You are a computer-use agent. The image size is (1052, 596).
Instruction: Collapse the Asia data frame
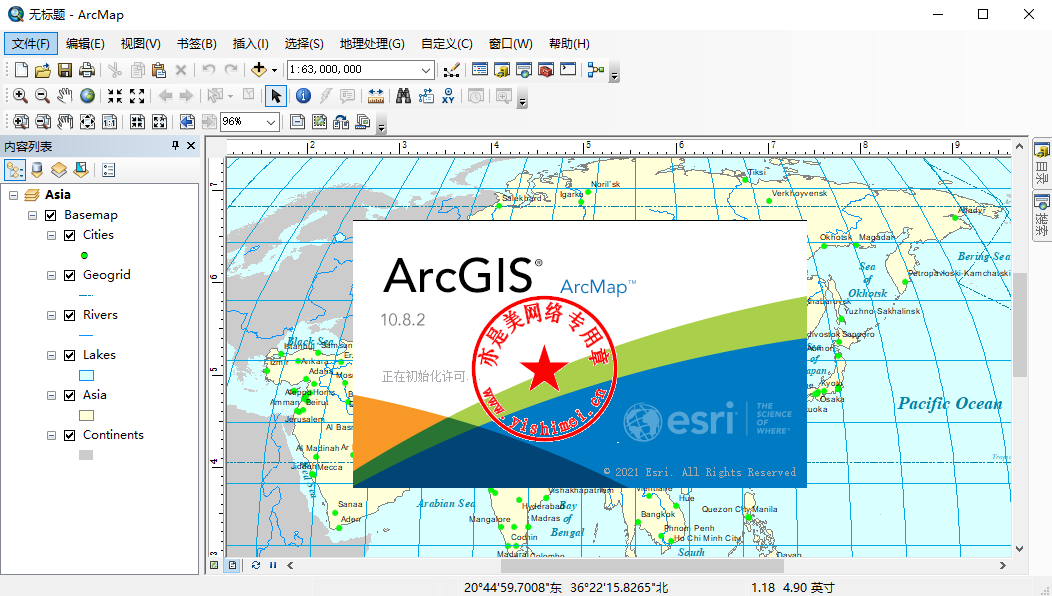pyautogui.click(x=13, y=195)
